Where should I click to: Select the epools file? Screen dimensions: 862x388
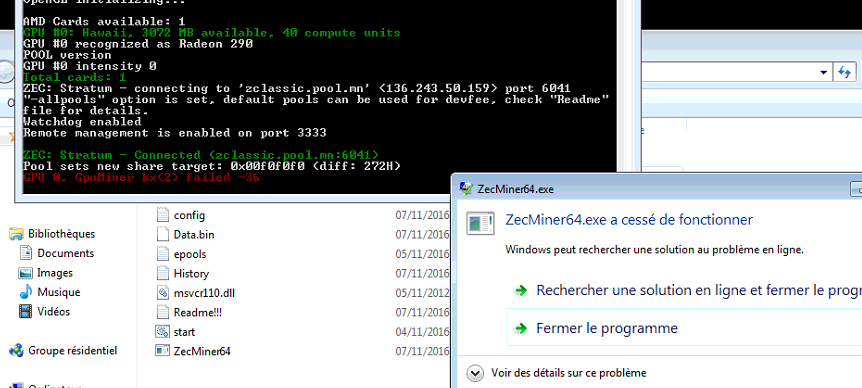pyautogui.click(x=190, y=254)
